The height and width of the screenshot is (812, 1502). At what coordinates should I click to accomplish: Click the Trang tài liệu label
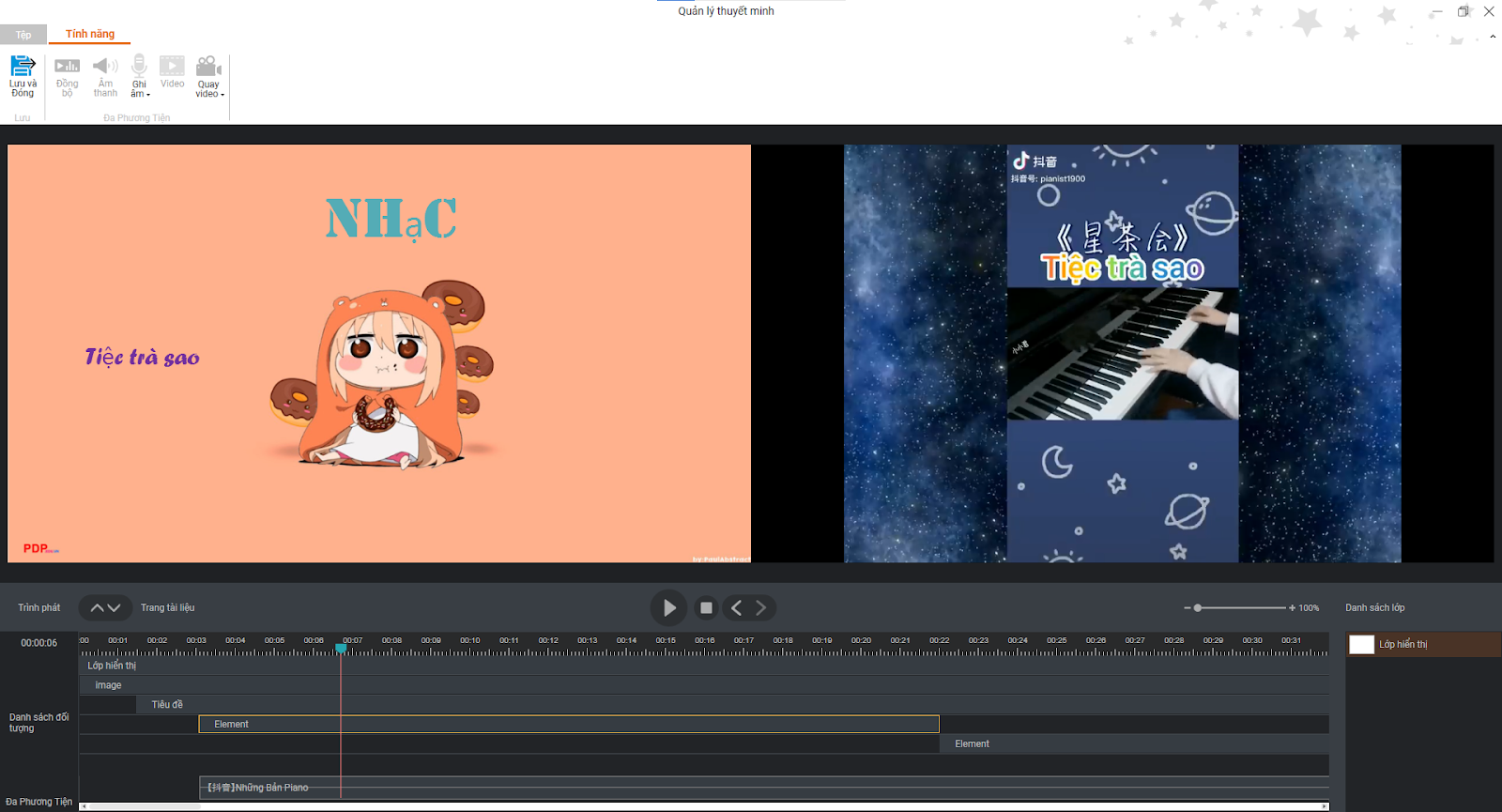point(168,608)
